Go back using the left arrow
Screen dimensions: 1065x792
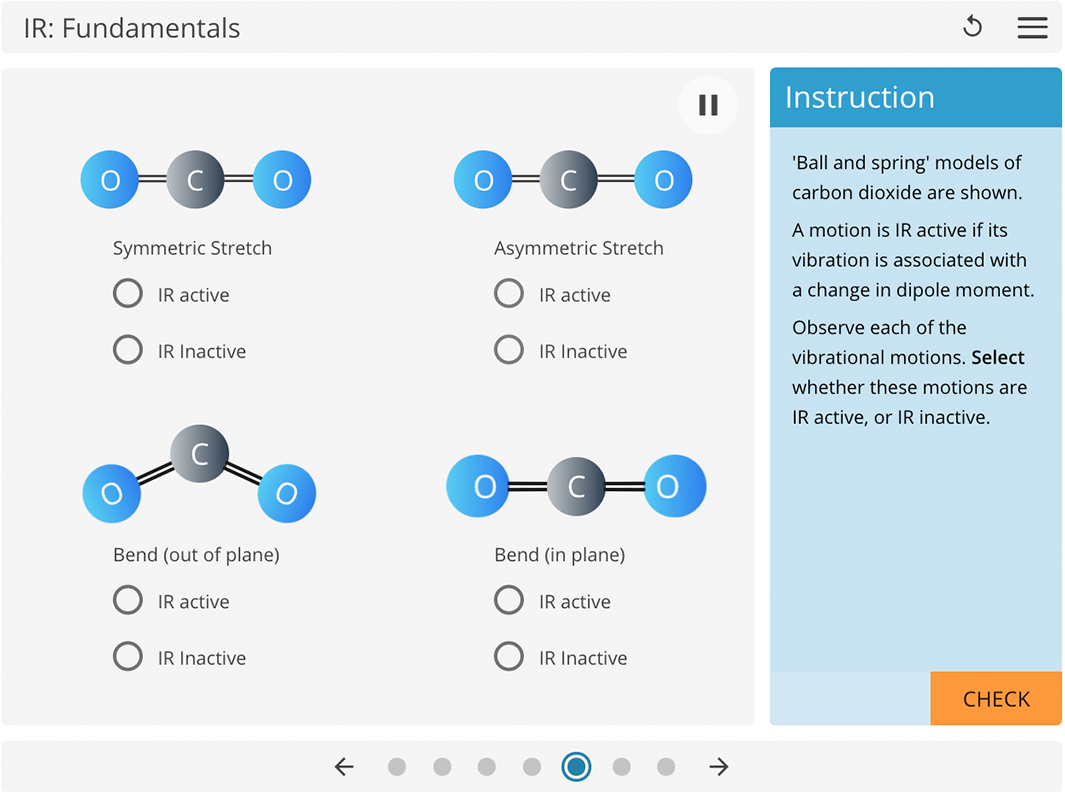coord(344,766)
